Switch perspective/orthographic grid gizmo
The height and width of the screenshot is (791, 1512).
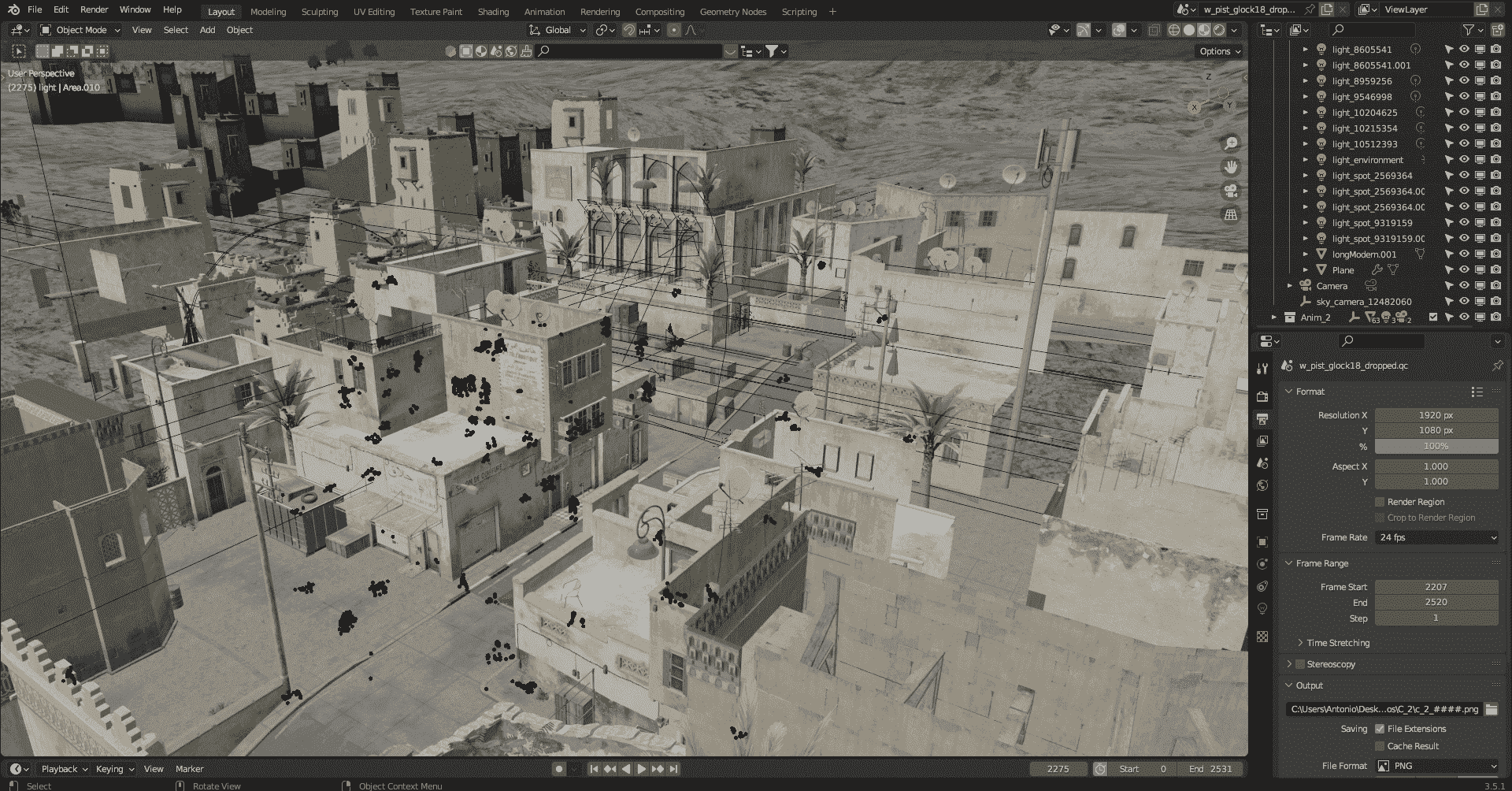coord(1230,214)
